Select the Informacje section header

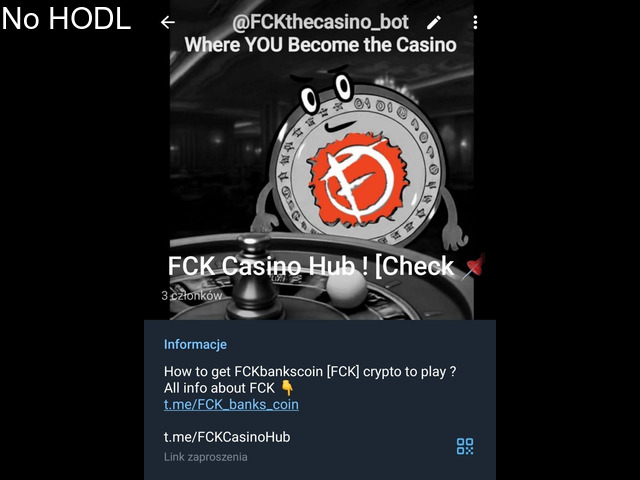[x=195, y=344]
